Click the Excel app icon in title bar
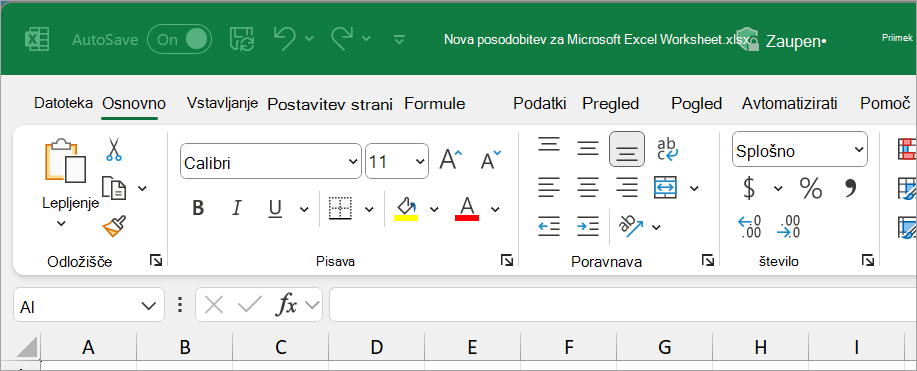The height and width of the screenshot is (371, 917). [36, 40]
